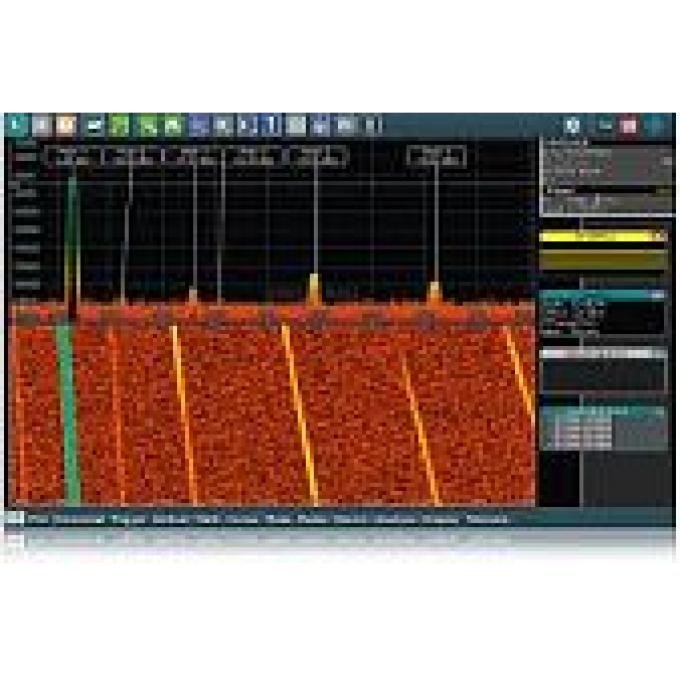
Task: Click the purple-blue icon right of green icons
Action: [199, 126]
